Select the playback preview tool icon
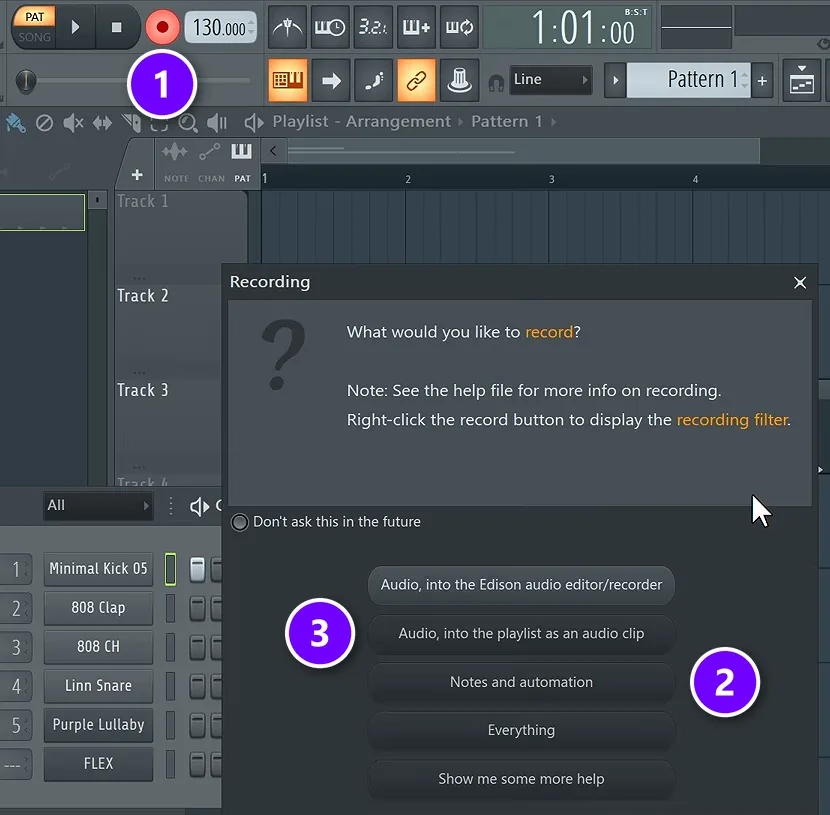 (216, 123)
